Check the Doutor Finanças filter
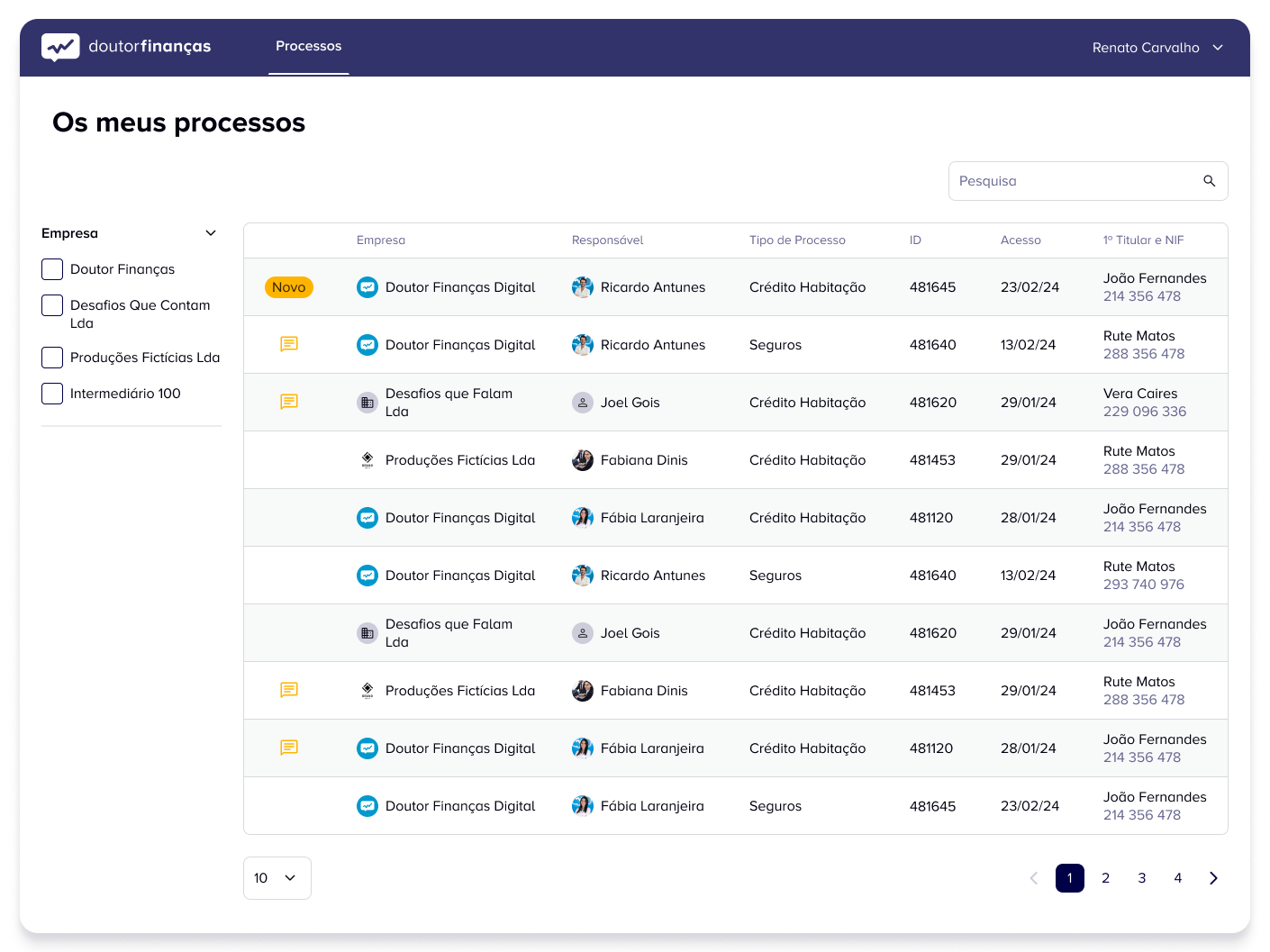1270x952 pixels. click(x=52, y=269)
